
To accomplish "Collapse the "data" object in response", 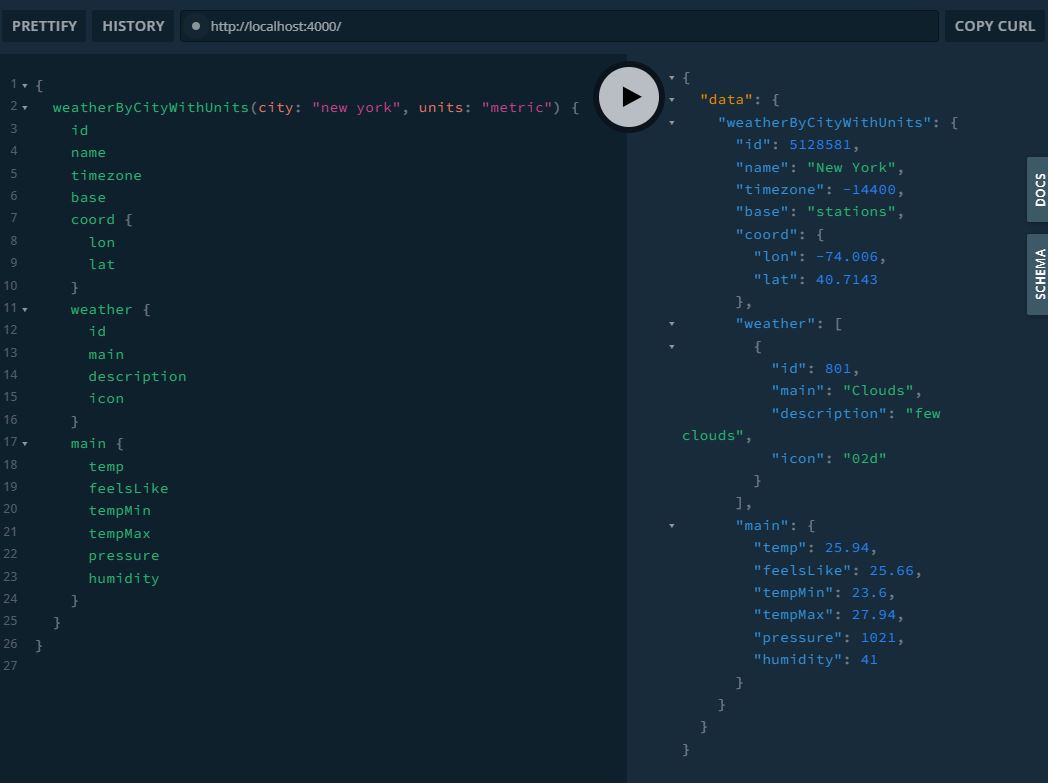I will [672, 100].
